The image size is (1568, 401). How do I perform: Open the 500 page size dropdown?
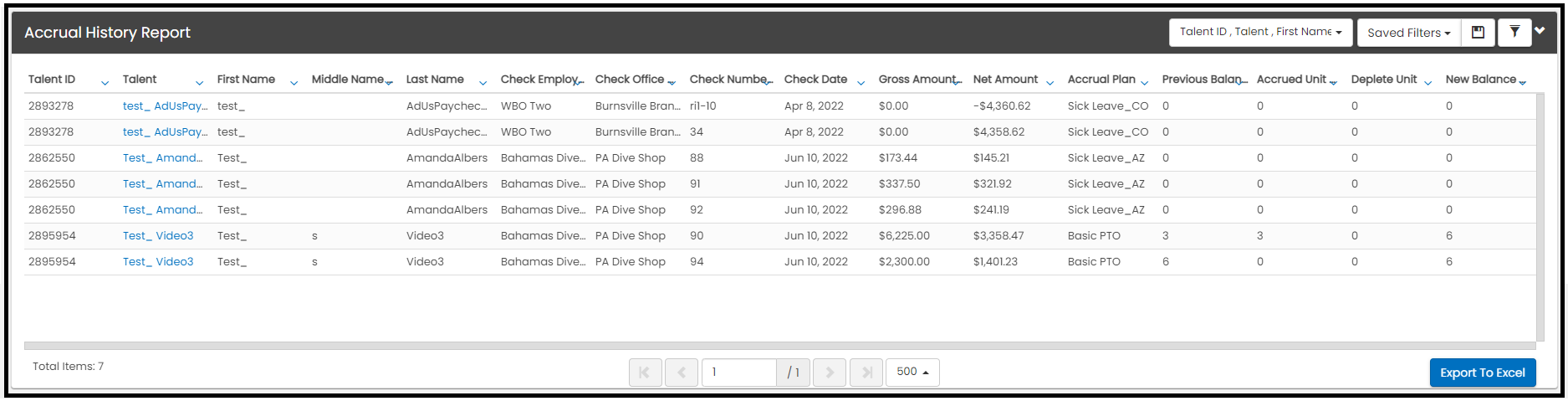912,372
